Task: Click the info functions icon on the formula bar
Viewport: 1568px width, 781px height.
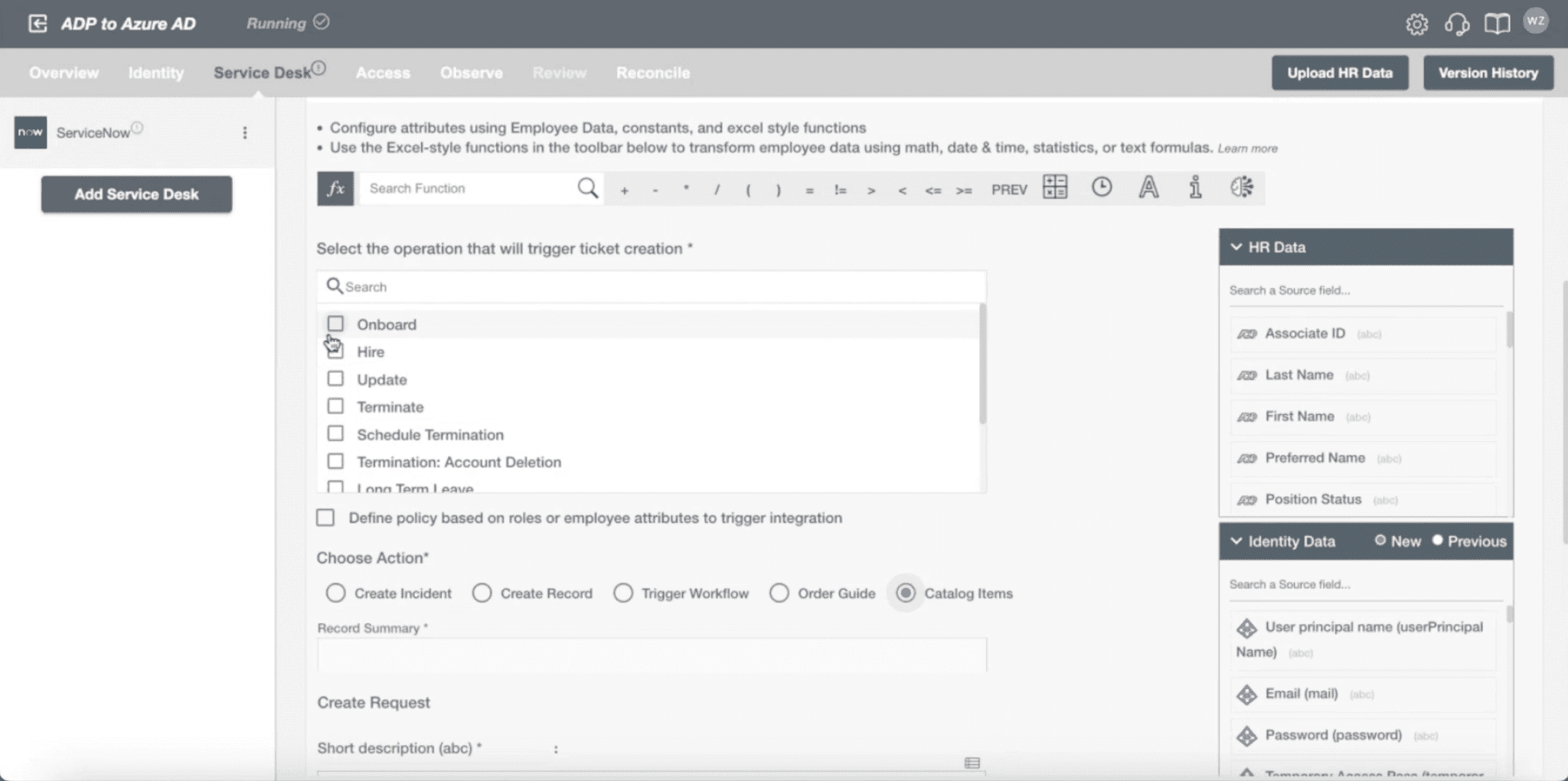Action: pyautogui.click(x=1194, y=188)
